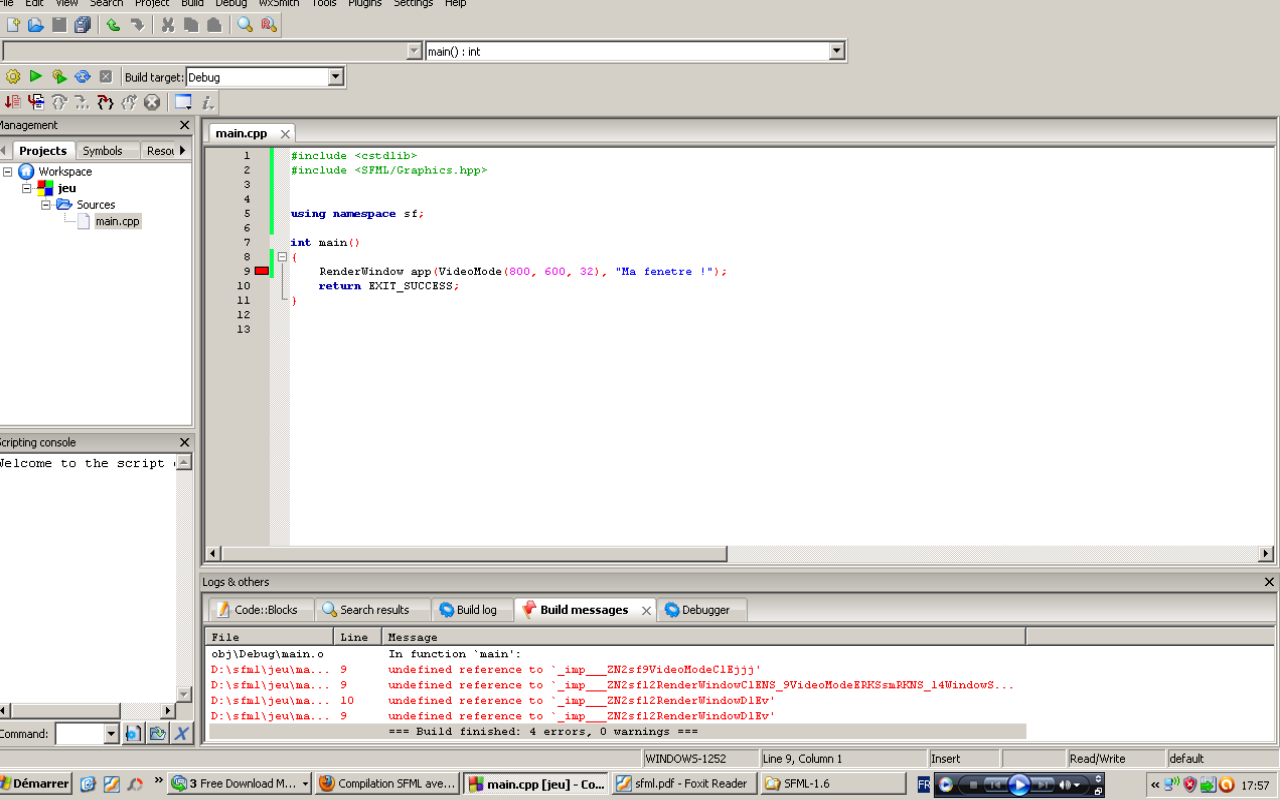Close the main.cpp editor tab
Screen dimensions: 1280x800
pos(285,134)
